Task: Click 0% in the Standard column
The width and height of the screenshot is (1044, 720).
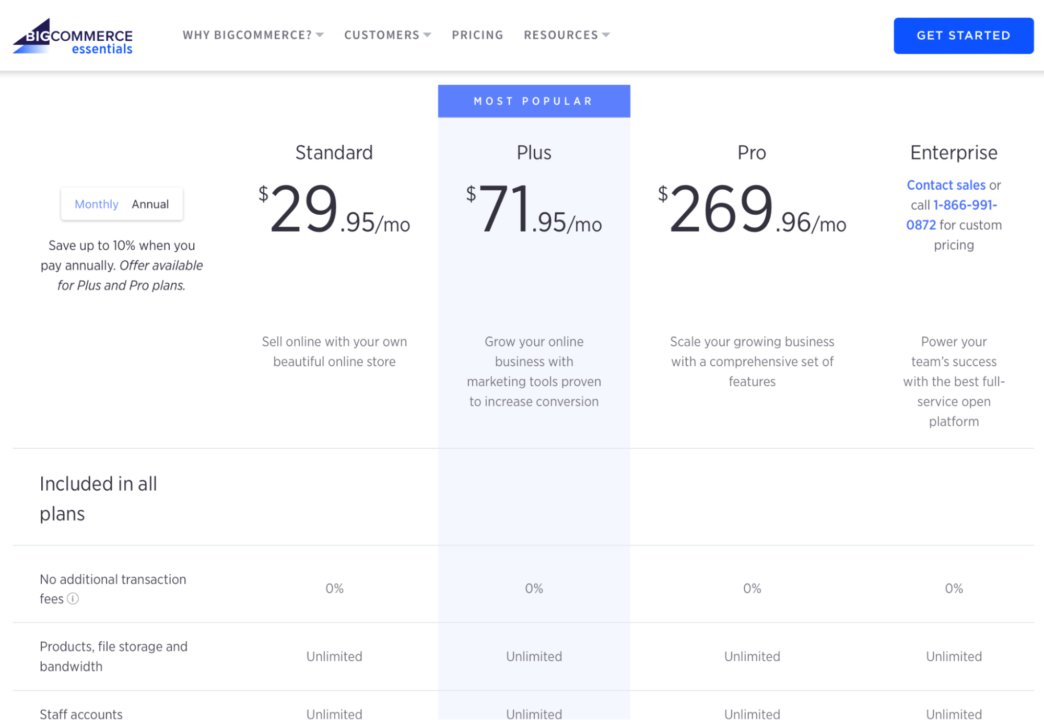Action: pyautogui.click(x=334, y=589)
